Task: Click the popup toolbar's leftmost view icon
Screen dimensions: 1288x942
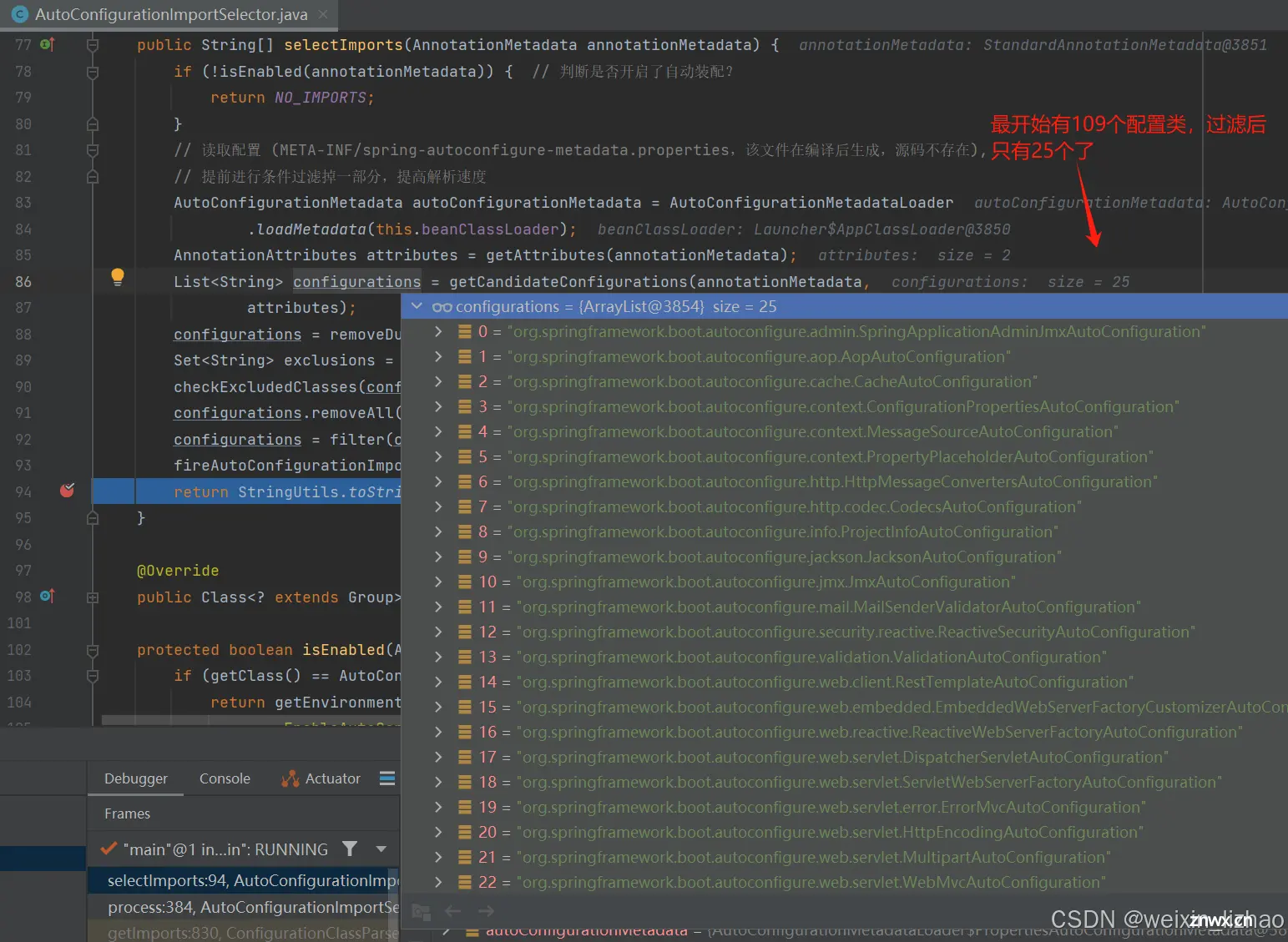Action: point(422,912)
